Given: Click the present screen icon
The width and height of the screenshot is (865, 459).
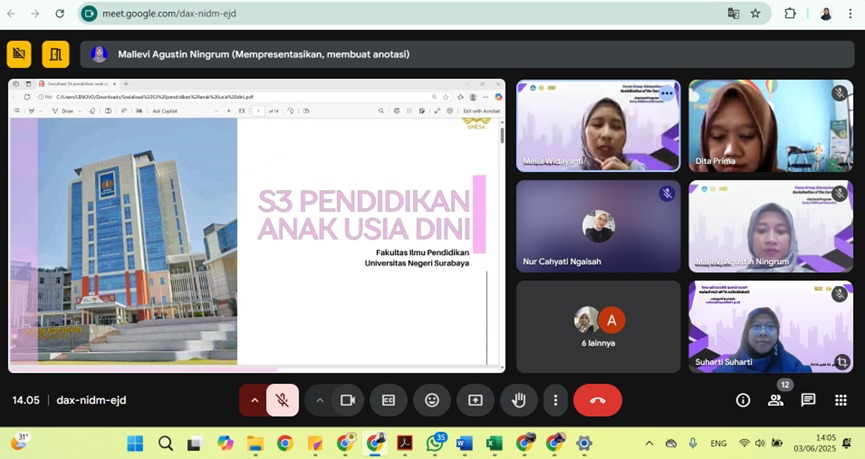Looking at the screenshot, I should pyautogui.click(x=475, y=400).
